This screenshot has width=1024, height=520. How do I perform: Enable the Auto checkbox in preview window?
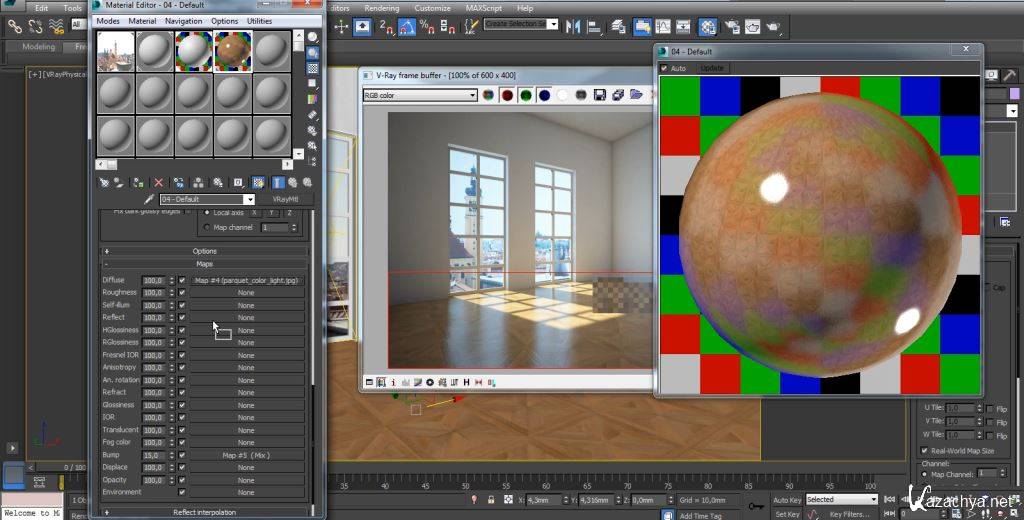pyautogui.click(x=663, y=68)
